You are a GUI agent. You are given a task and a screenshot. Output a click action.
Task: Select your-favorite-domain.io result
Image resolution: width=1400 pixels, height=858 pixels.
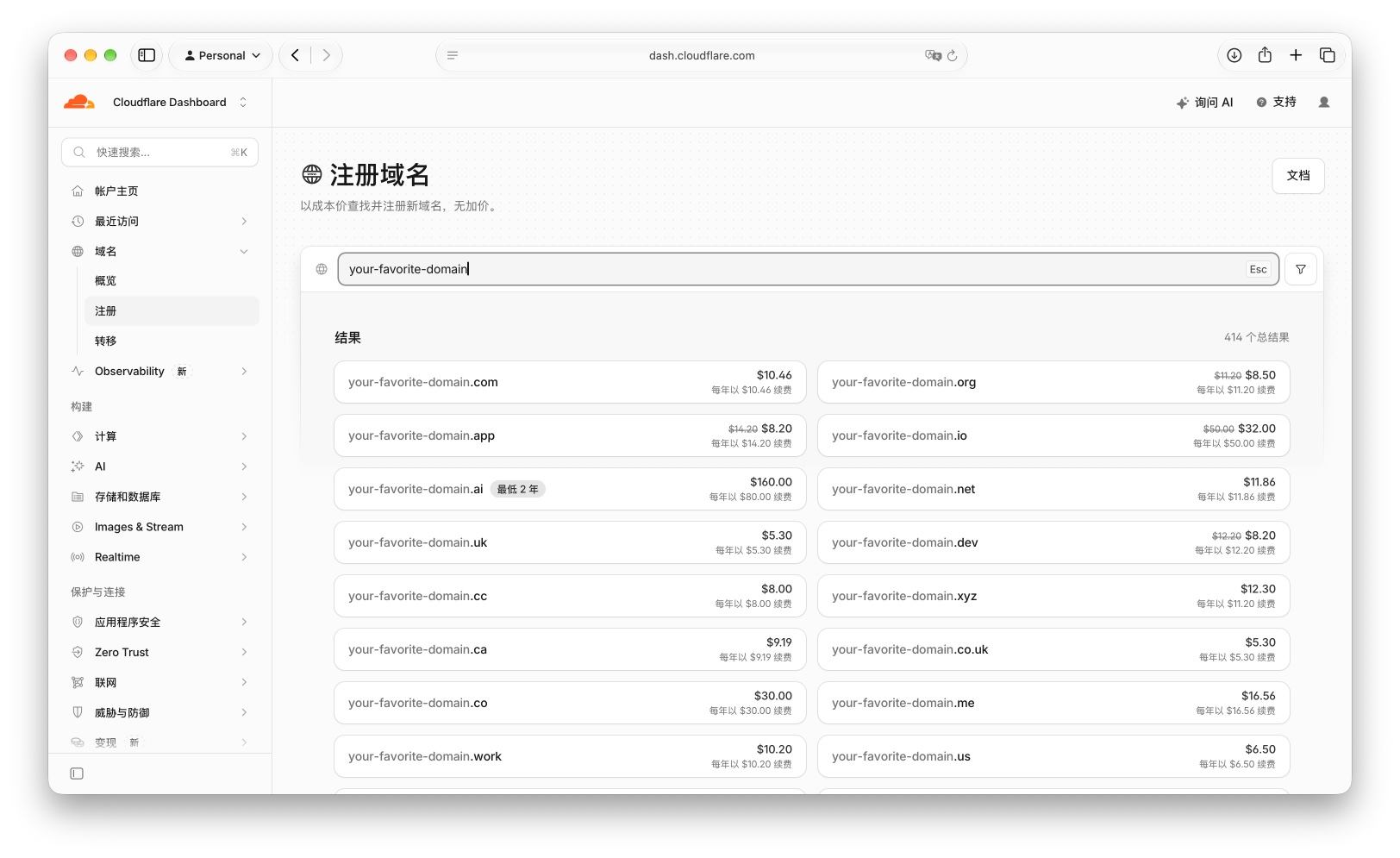coord(1053,435)
